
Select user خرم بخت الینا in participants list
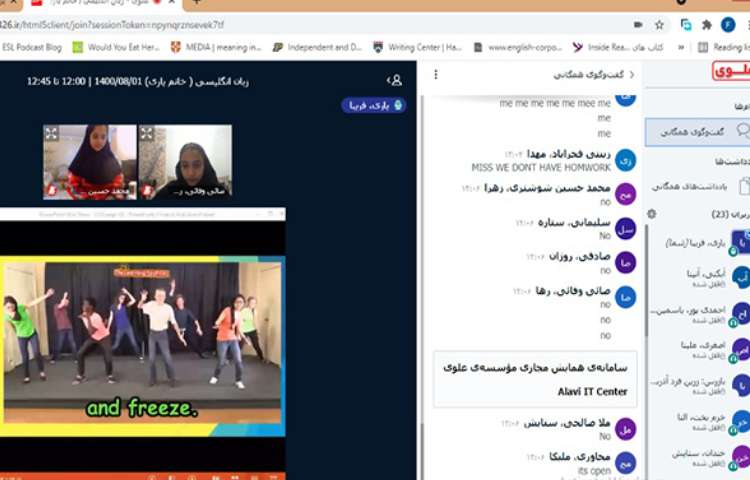click(700, 421)
